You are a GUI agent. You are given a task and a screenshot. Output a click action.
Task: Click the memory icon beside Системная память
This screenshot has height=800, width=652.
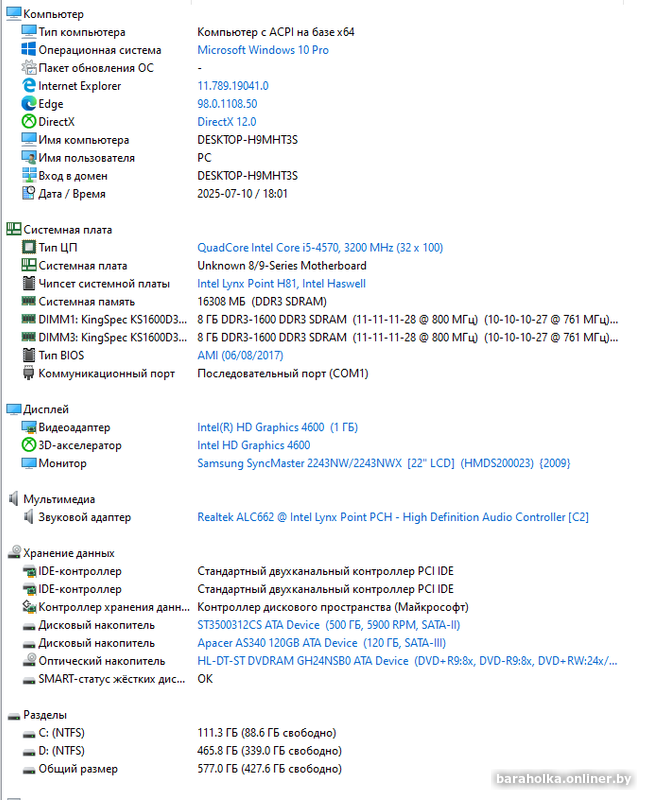(29, 301)
